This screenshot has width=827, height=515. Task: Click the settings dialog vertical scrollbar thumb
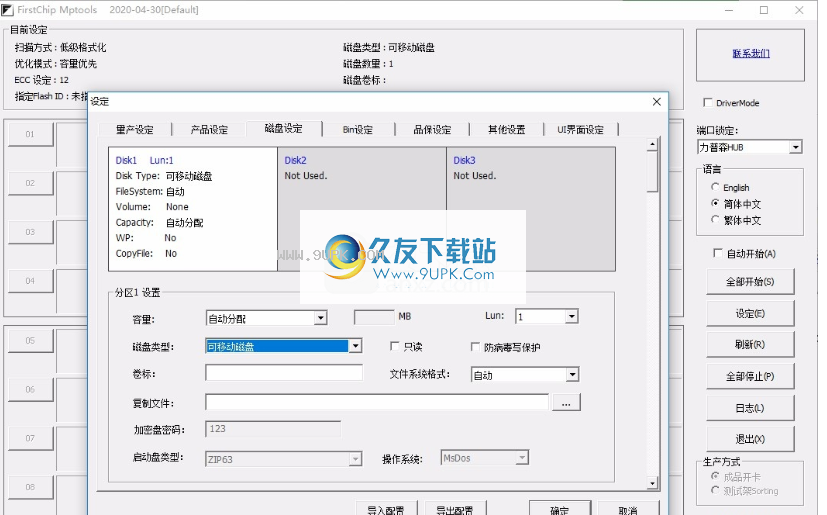click(x=652, y=171)
